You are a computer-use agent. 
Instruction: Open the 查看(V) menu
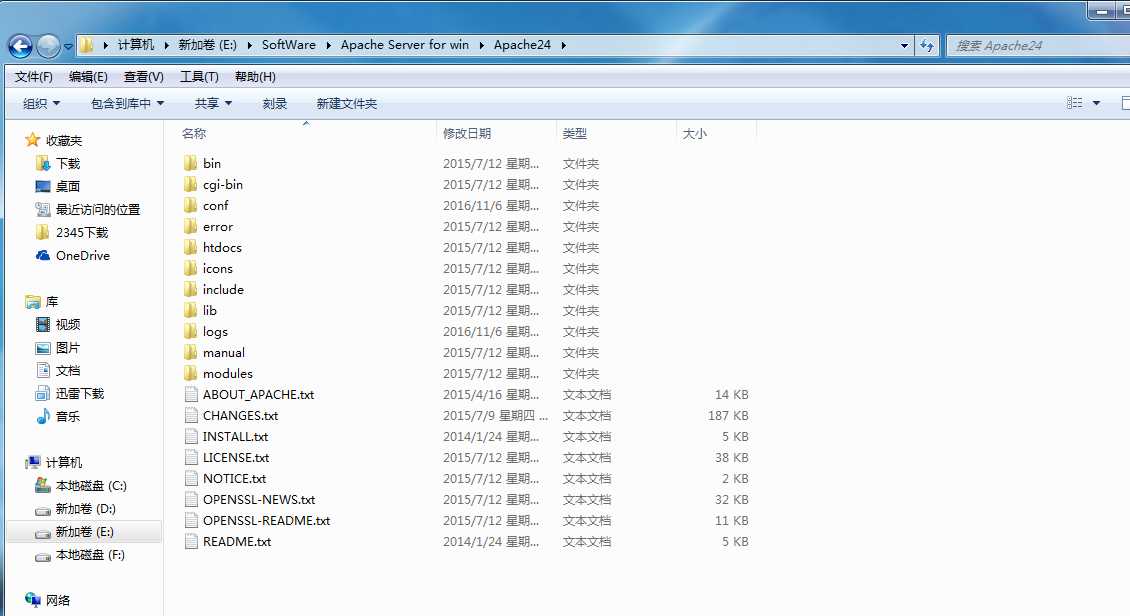(143, 76)
